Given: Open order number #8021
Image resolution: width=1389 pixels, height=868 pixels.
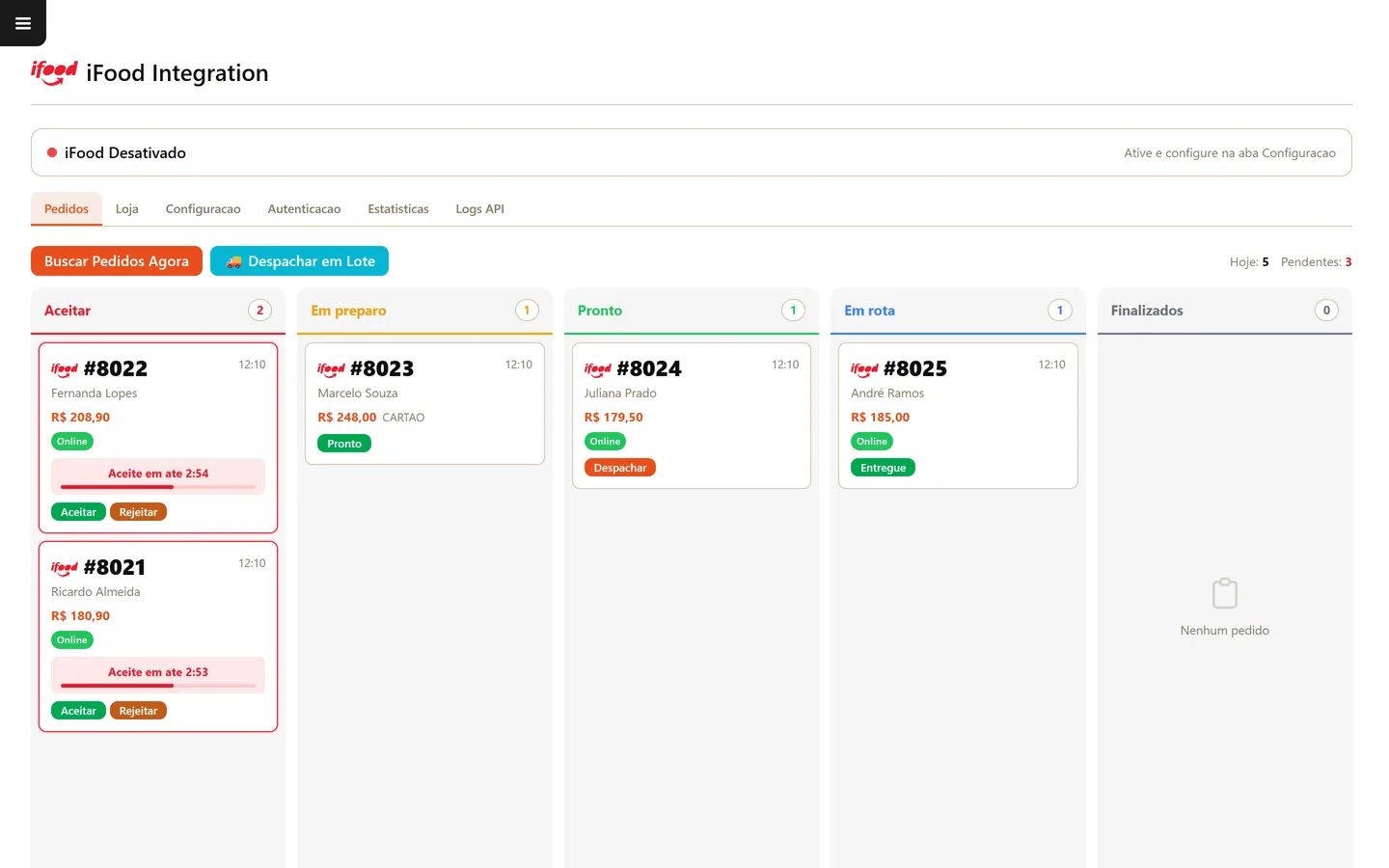Looking at the screenshot, I should point(115,568).
